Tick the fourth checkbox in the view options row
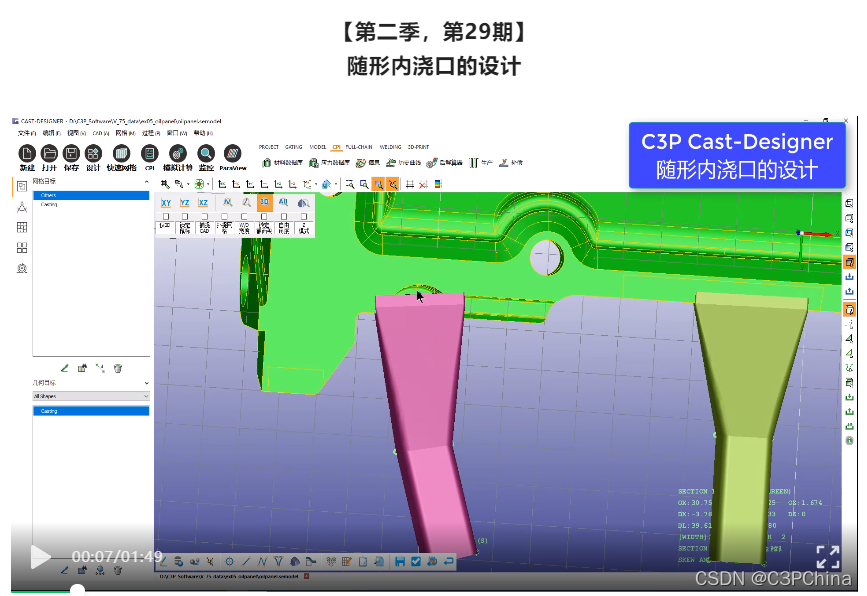The height and width of the screenshot is (596, 867). [x=224, y=216]
